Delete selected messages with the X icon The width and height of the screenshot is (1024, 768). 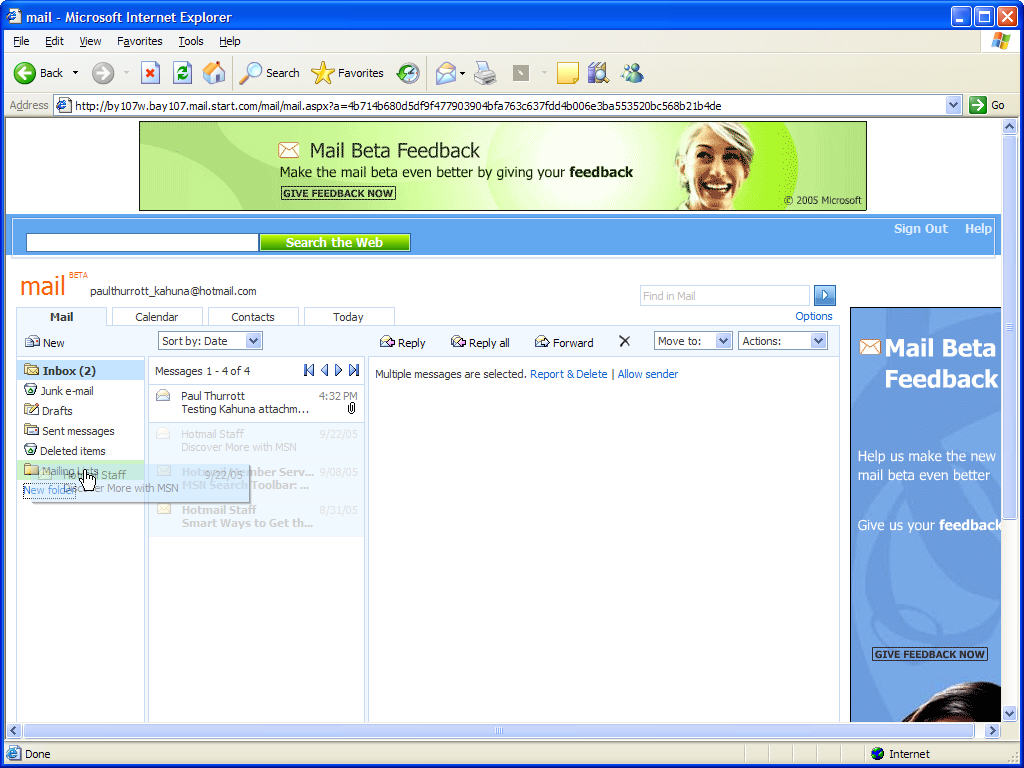pos(624,341)
